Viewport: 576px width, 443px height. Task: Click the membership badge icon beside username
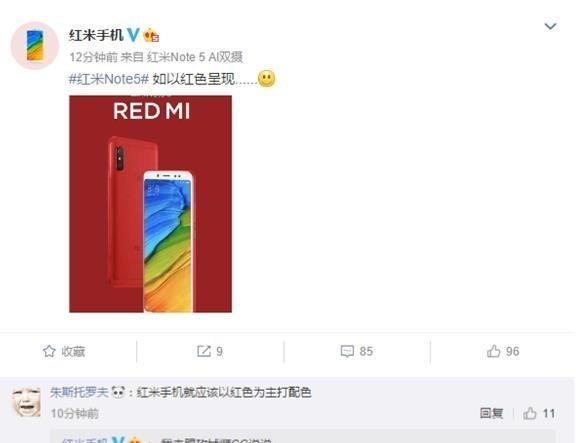coord(151,35)
